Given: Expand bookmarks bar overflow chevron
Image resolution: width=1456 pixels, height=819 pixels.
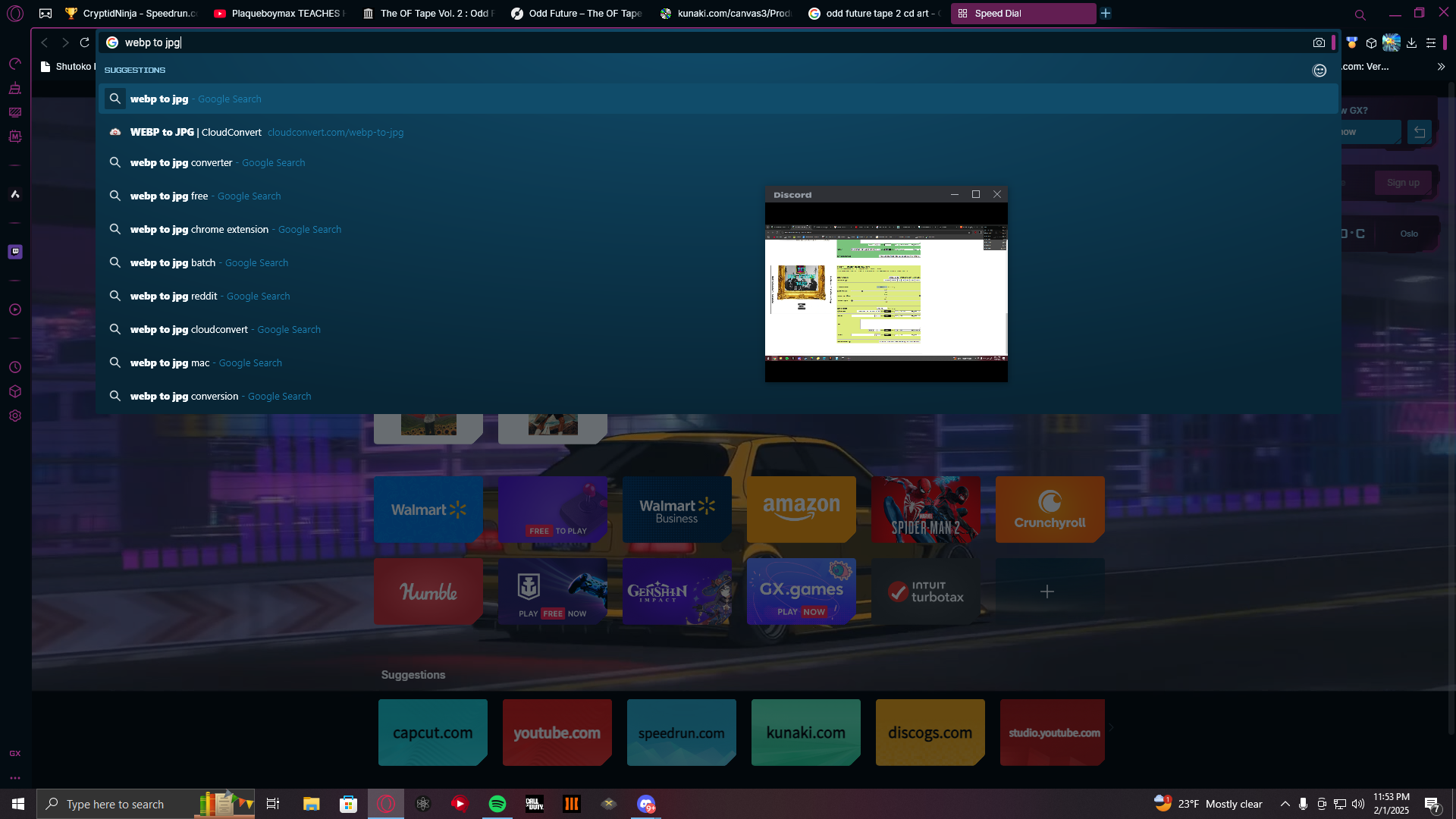Looking at the screenshot, I should (x=1441, y=67).
